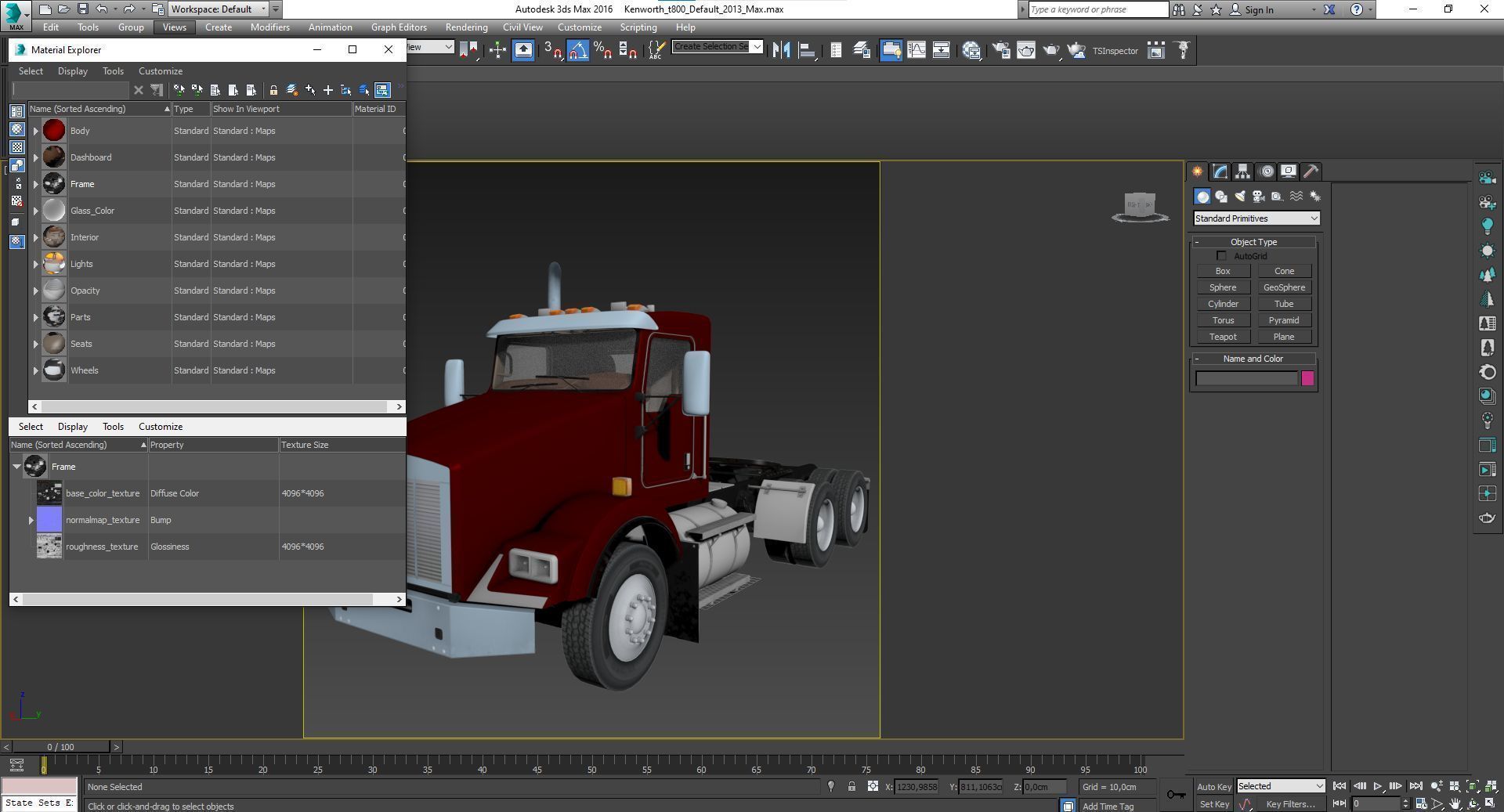Clear the Material Explorer search filter X
This screenshot has height=812, width=1504.
[139, 90]
